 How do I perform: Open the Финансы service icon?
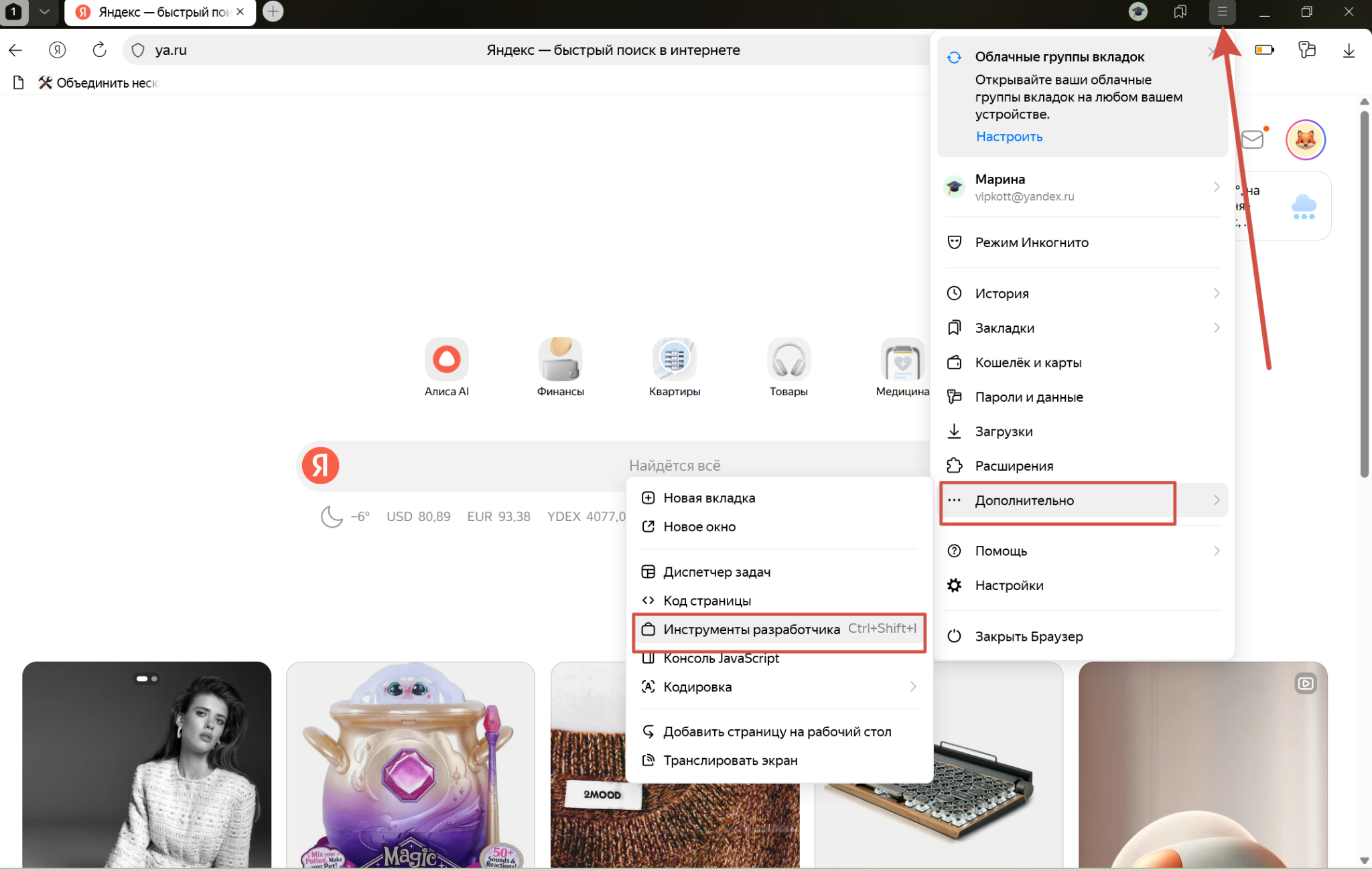point(560,359)
